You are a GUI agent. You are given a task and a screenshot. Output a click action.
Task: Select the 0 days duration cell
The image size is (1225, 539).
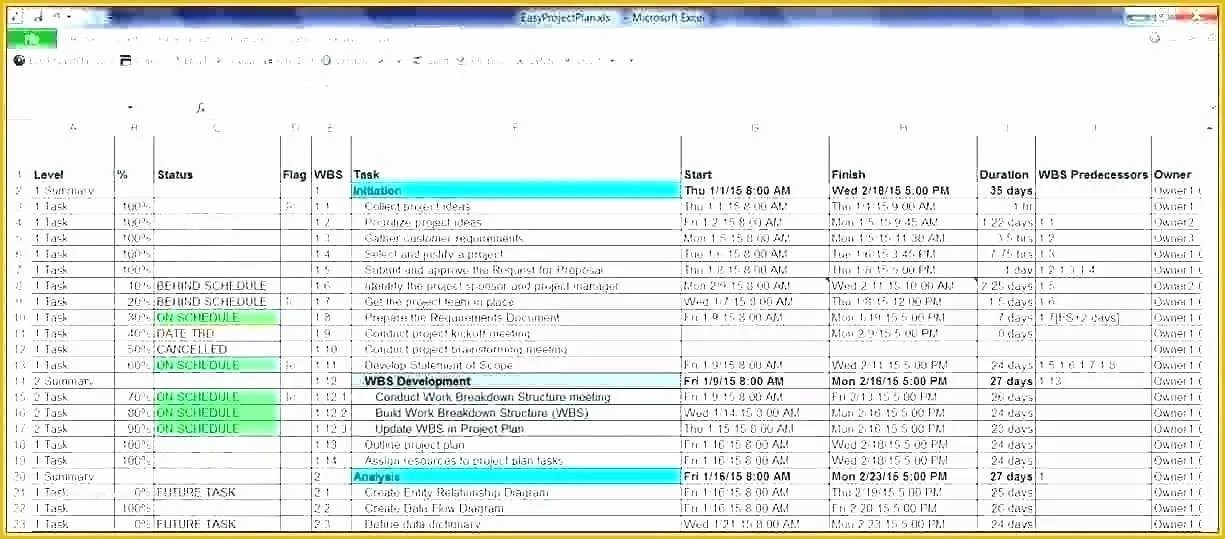(1006, 334)
